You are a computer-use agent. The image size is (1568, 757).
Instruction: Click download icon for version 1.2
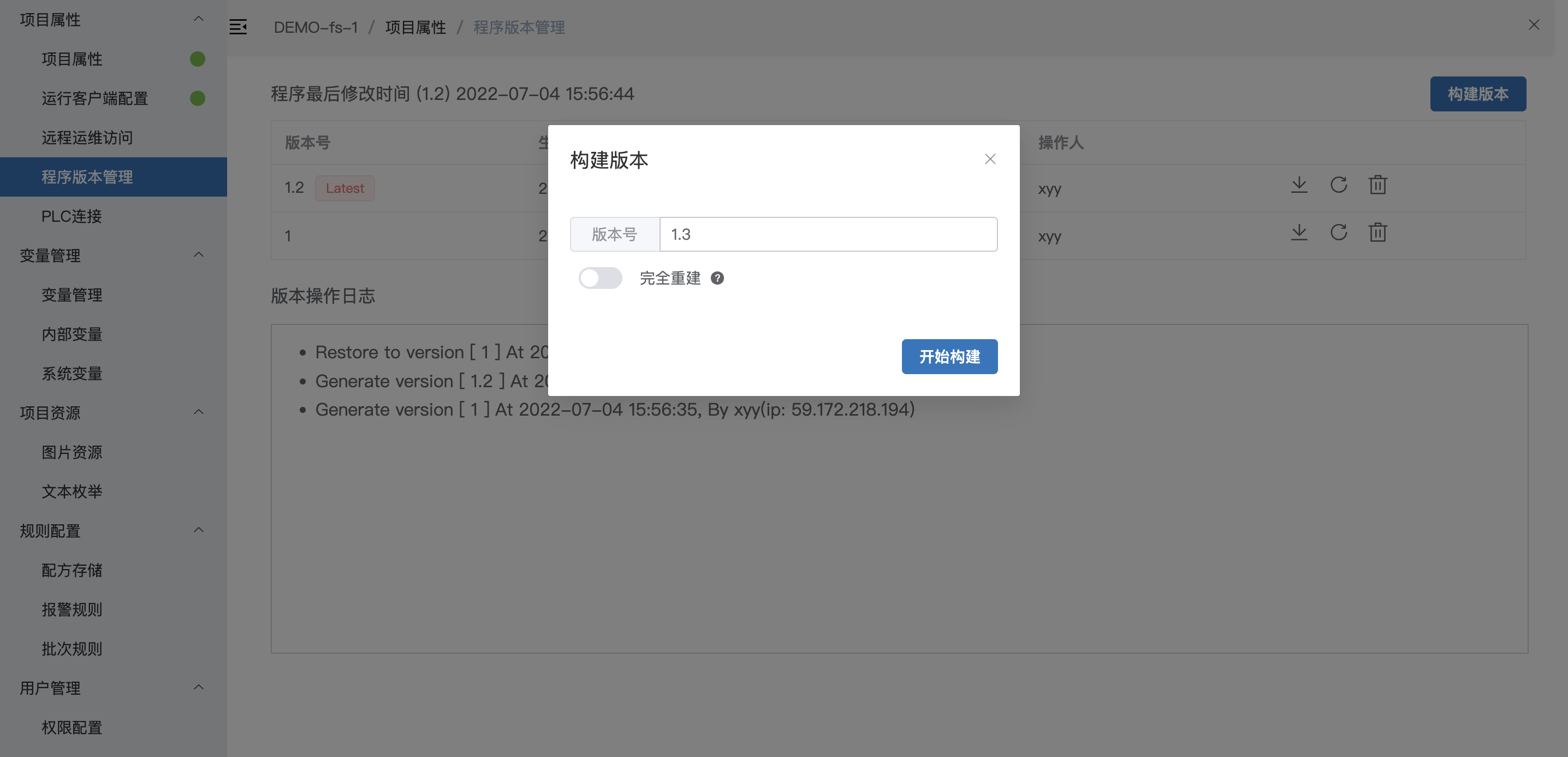(x=1299, y=185)
